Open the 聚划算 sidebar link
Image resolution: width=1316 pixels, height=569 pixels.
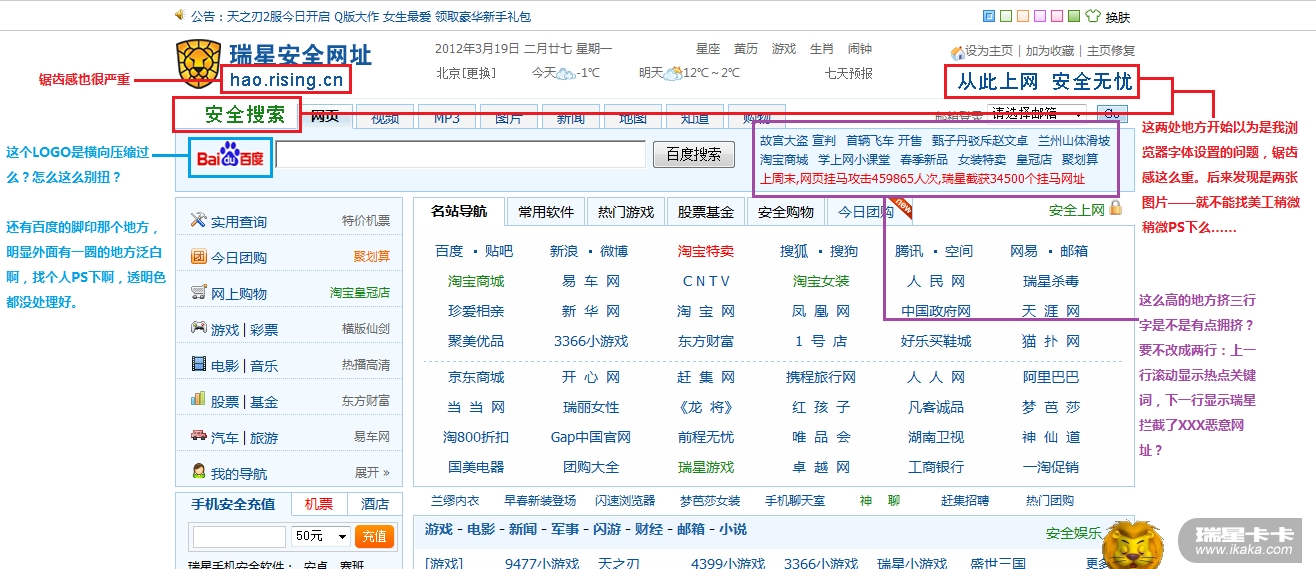[x=372, y=257]
